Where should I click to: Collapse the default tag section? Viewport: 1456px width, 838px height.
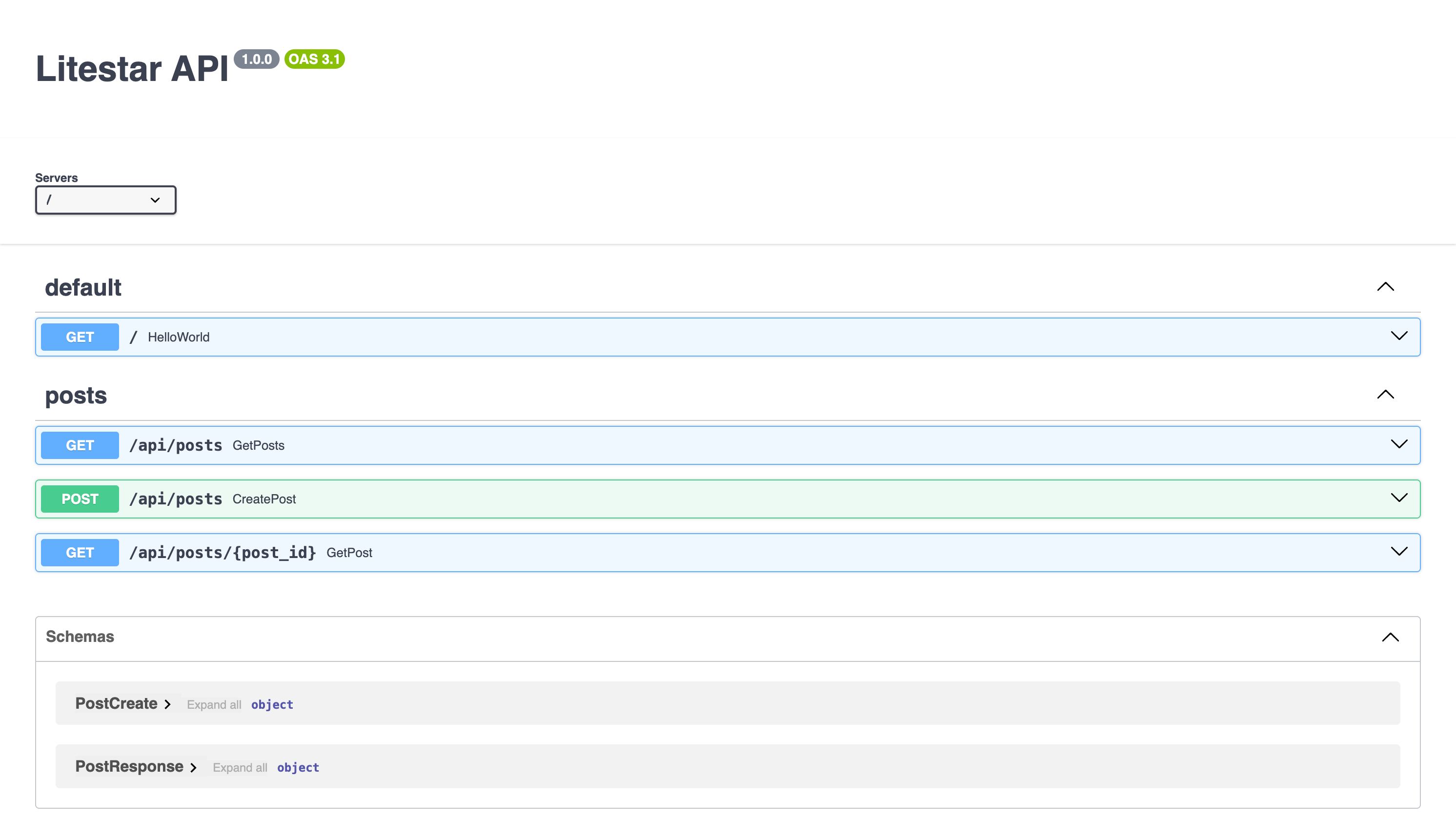1385,287
